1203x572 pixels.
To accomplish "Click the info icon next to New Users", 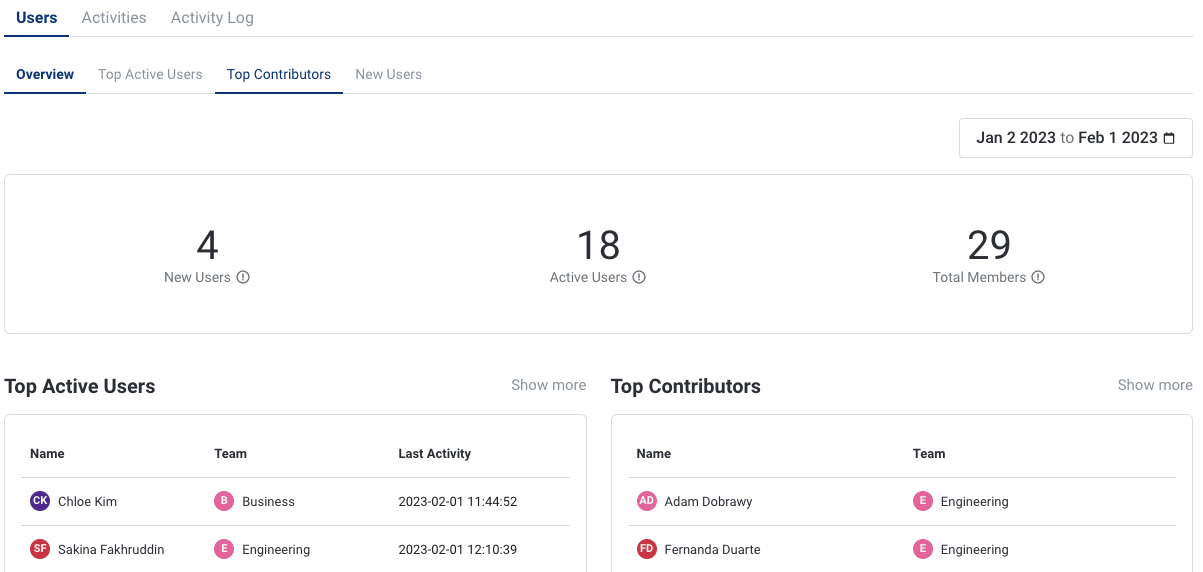I will (243, 277).
